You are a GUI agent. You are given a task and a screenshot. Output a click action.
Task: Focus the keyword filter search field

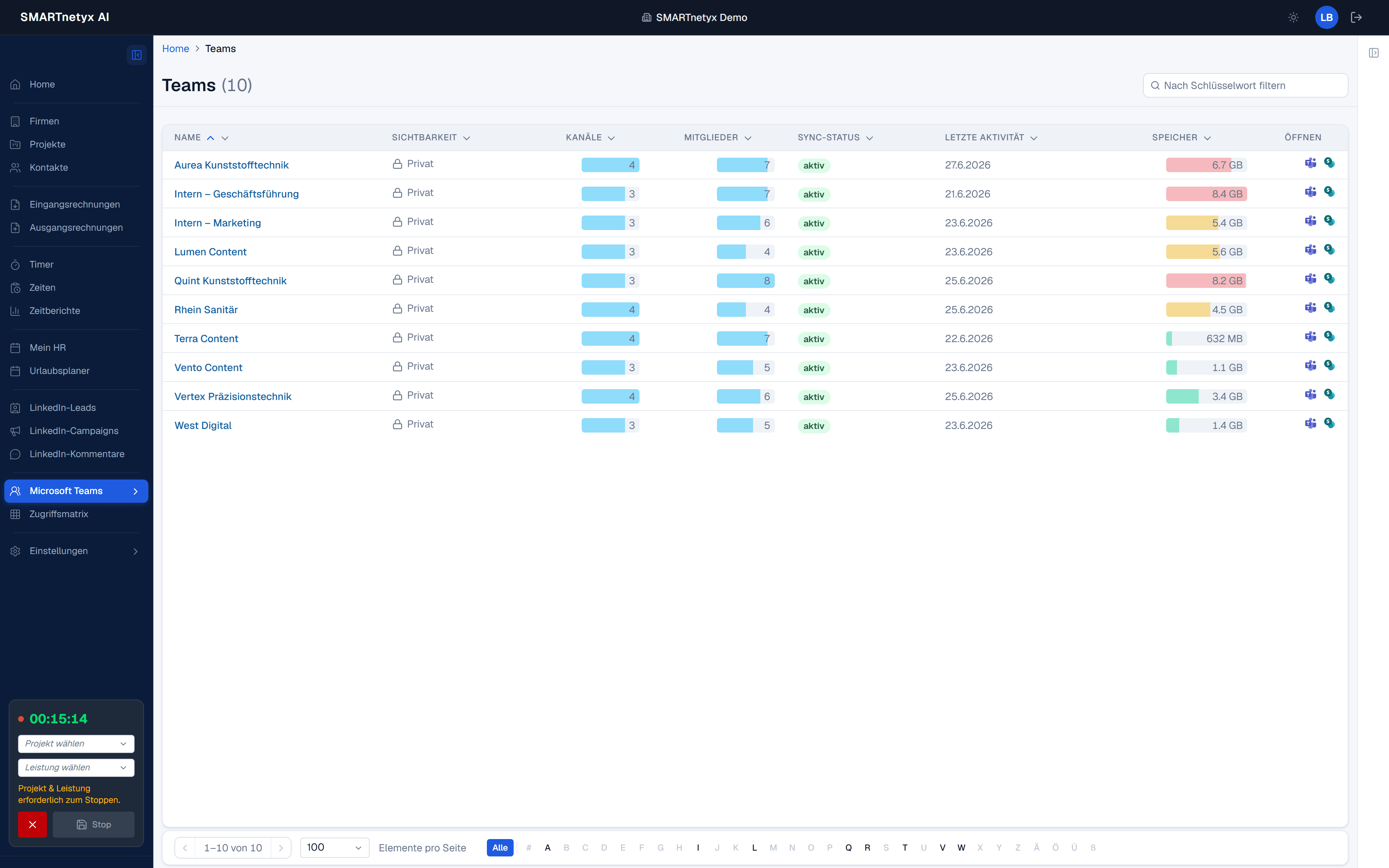(1245, 86)
